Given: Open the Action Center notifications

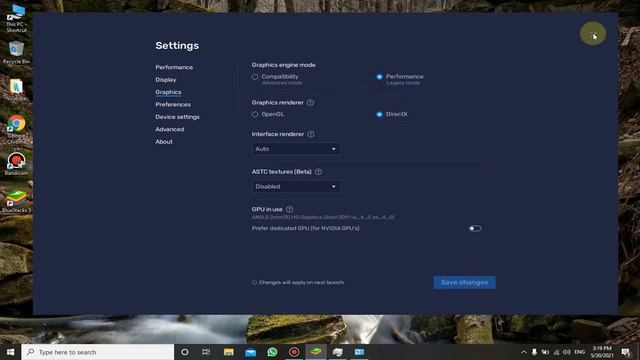Looking at the screenshot, I should pyautogui.click(x=626, y=352).
